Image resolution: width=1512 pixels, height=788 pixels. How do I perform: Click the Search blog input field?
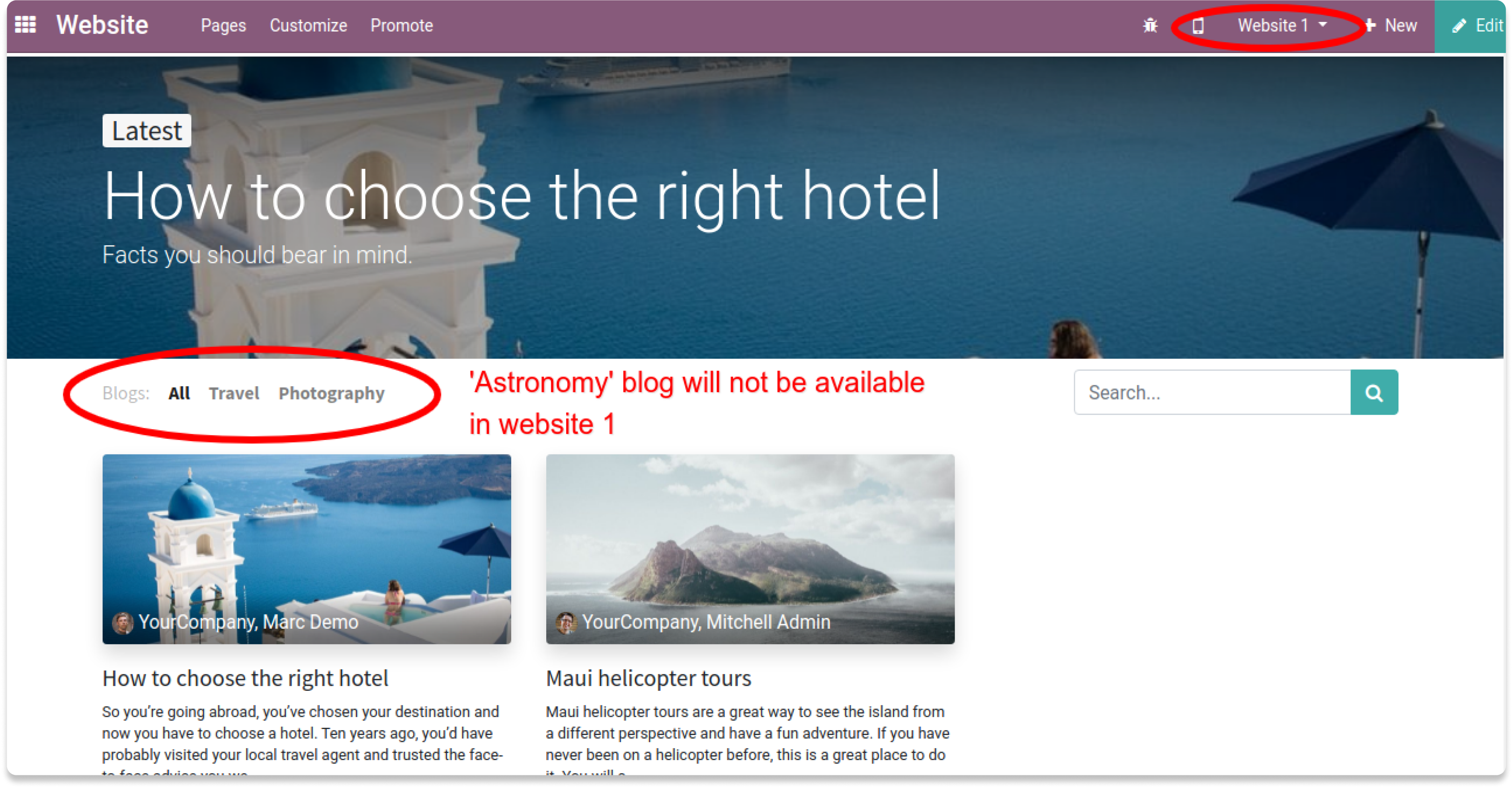click(1213, 392)
